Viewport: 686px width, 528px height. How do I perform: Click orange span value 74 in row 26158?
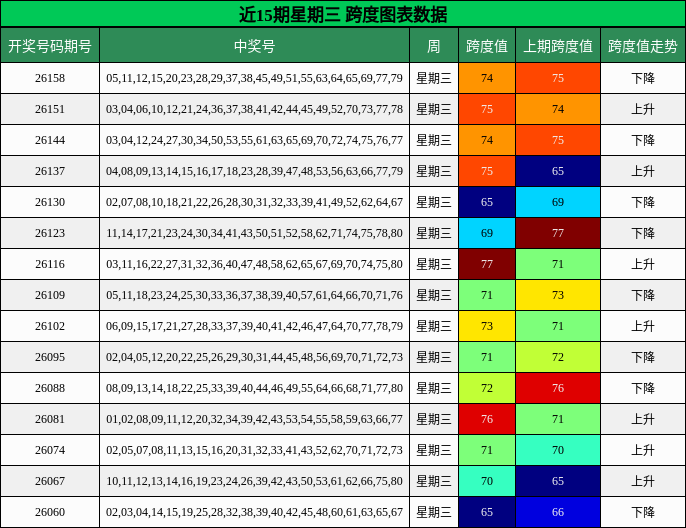(x=487, y=78)
